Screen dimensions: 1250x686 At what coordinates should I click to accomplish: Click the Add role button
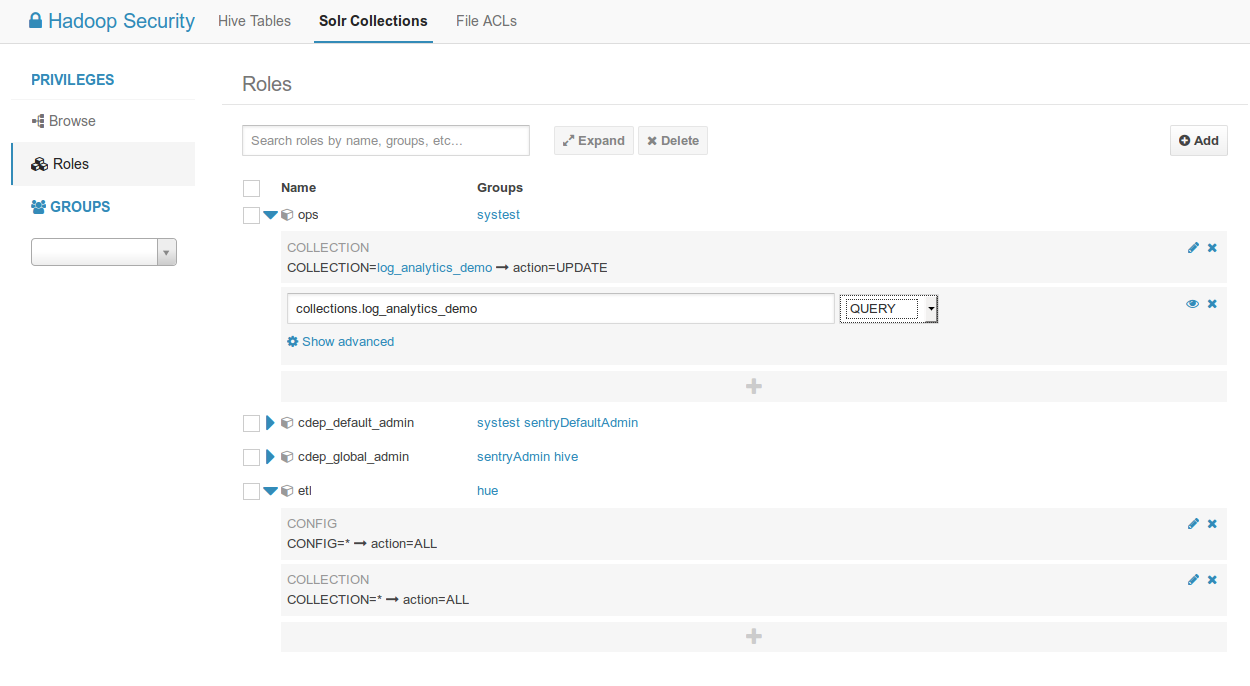[x=1199, y=140]
